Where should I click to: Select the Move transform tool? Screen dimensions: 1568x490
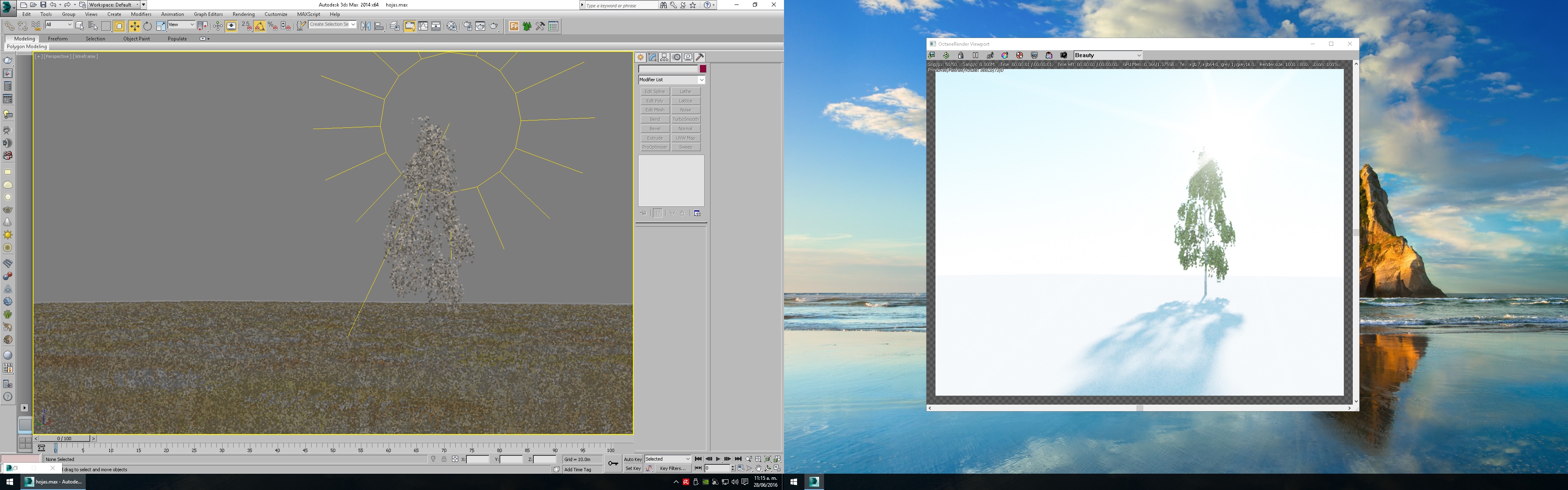click(x=134, y=26)
